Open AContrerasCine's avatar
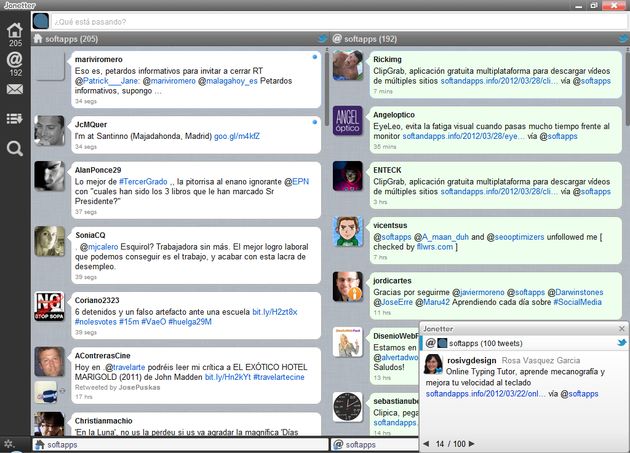 point(49,362)
